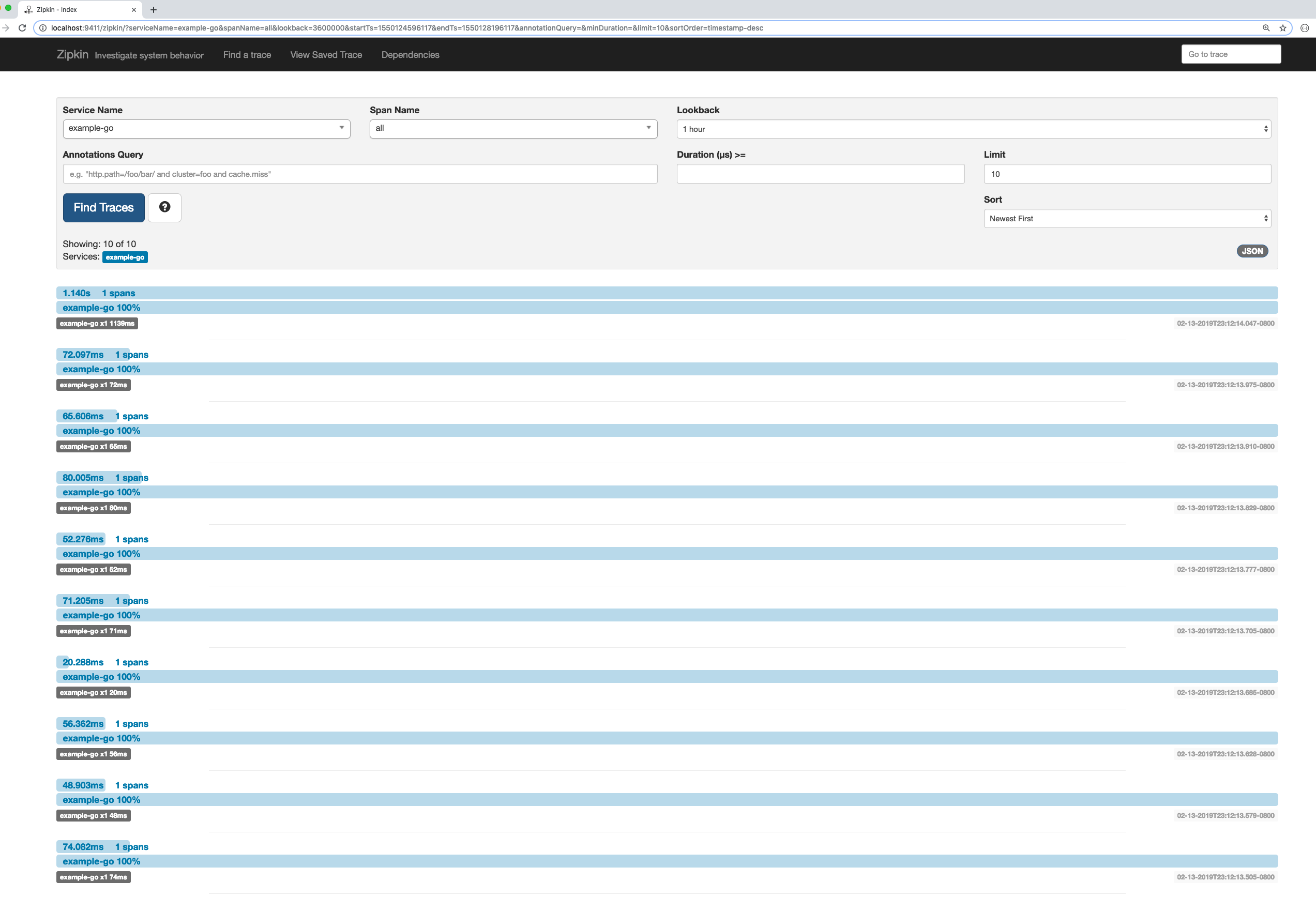Viewport: 1316px width, 897px height.
Task: Reload the page with the refresh icon
Action: [x=22, y=28]
